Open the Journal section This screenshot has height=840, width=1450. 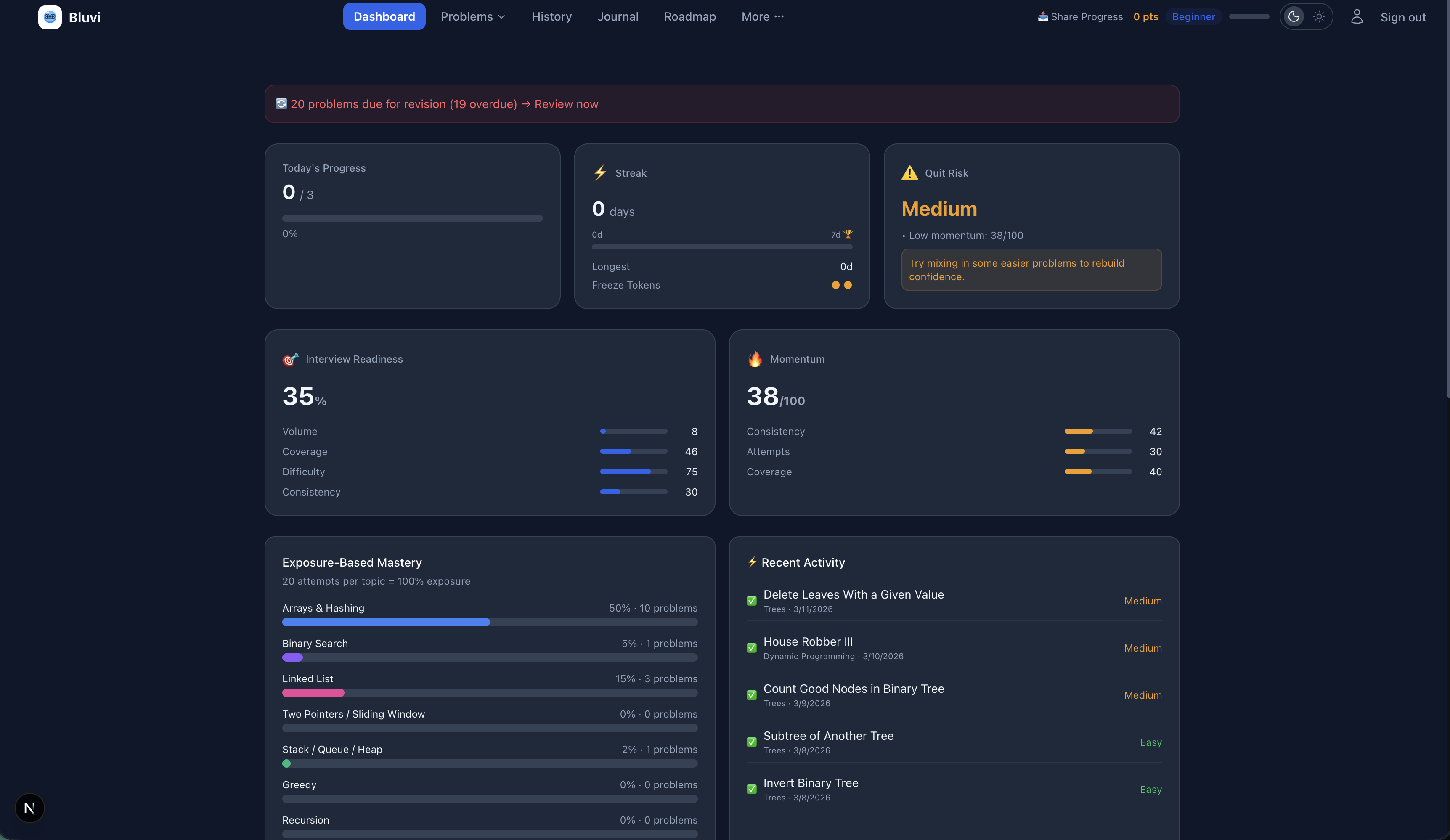[618, 16]
